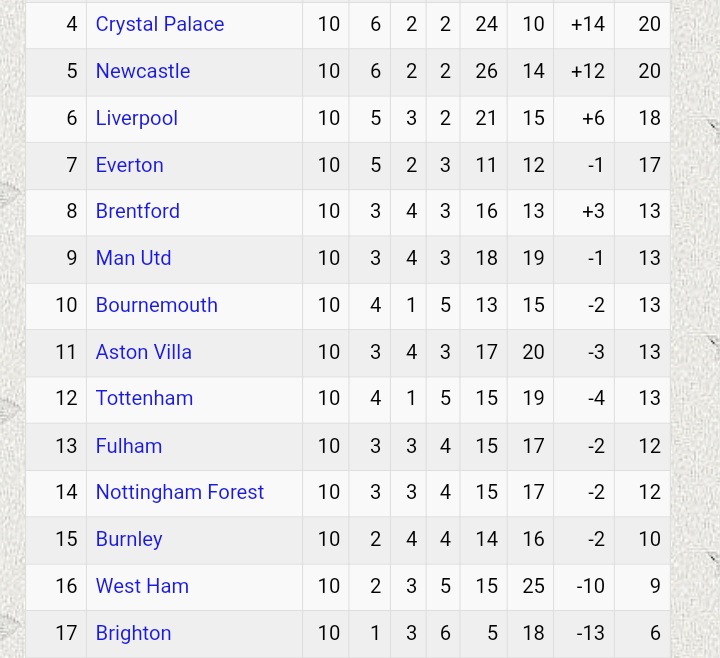Click the Fulham team link
The image size is (720, 658).
point(129,446)
